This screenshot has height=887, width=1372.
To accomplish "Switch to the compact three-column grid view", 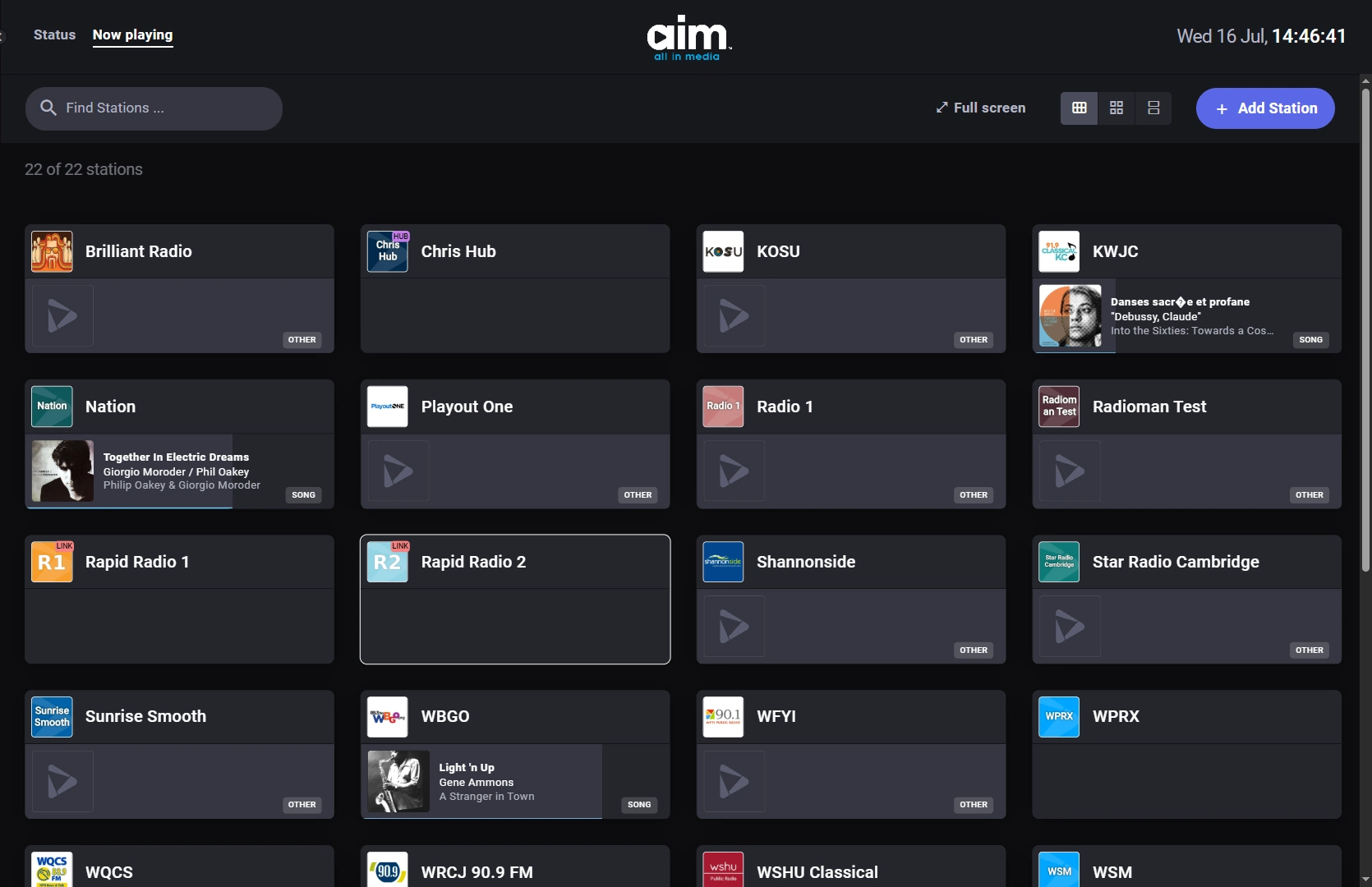I will coord(1080,108).
